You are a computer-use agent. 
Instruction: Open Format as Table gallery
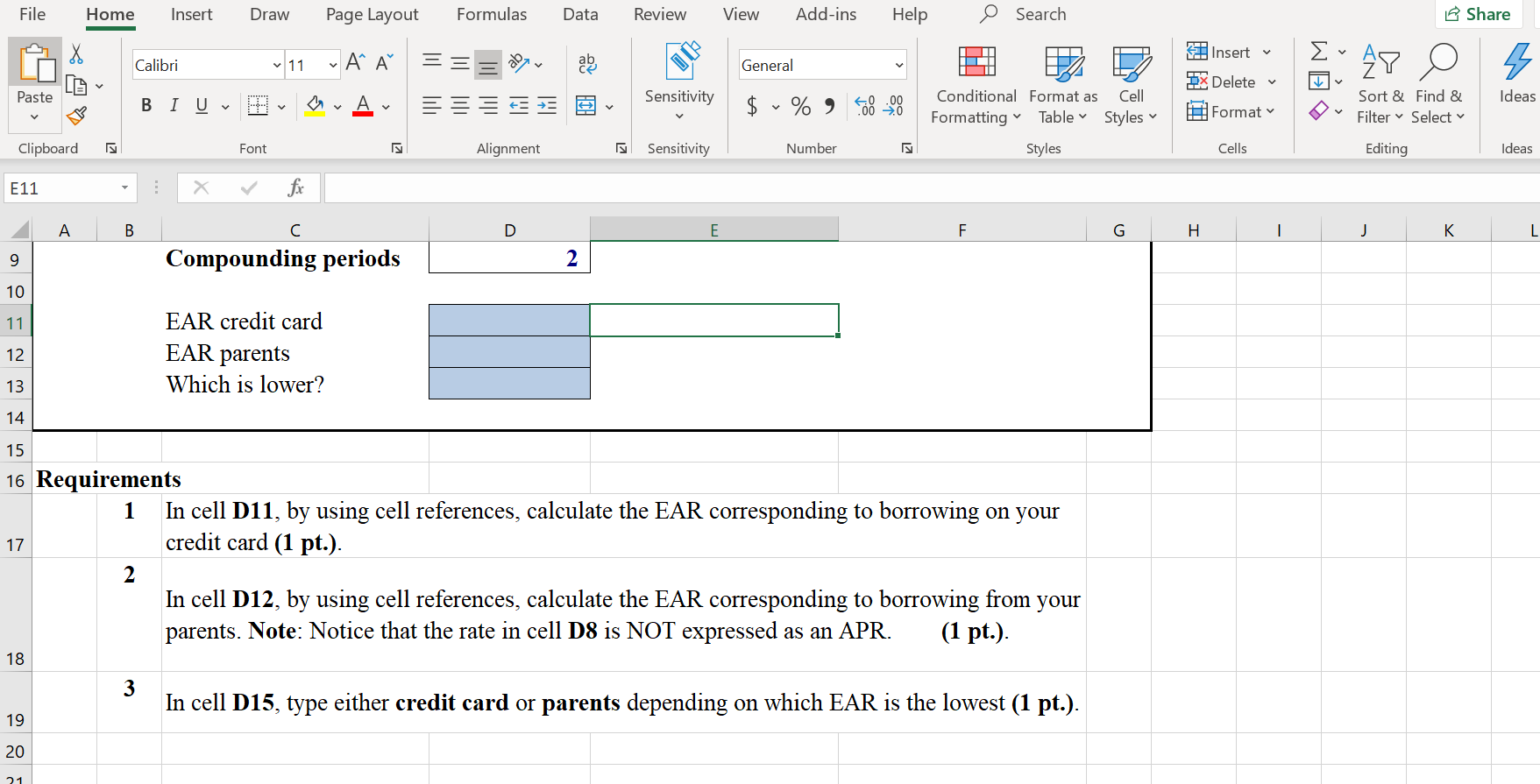point(1063,84)
